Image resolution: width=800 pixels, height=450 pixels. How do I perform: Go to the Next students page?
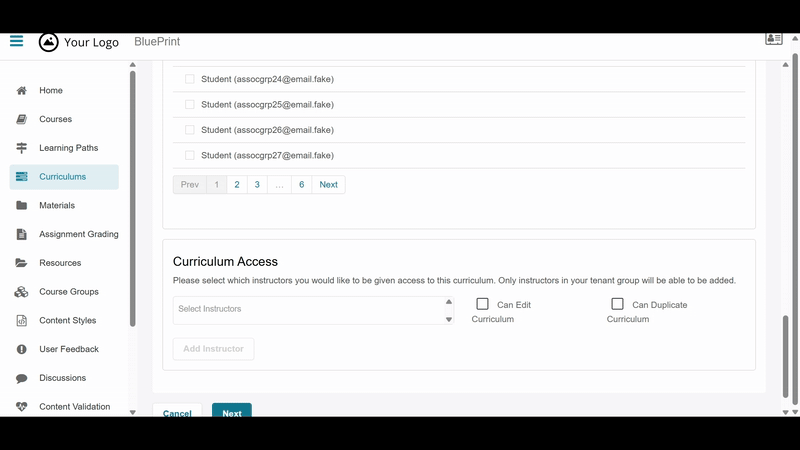328,185
